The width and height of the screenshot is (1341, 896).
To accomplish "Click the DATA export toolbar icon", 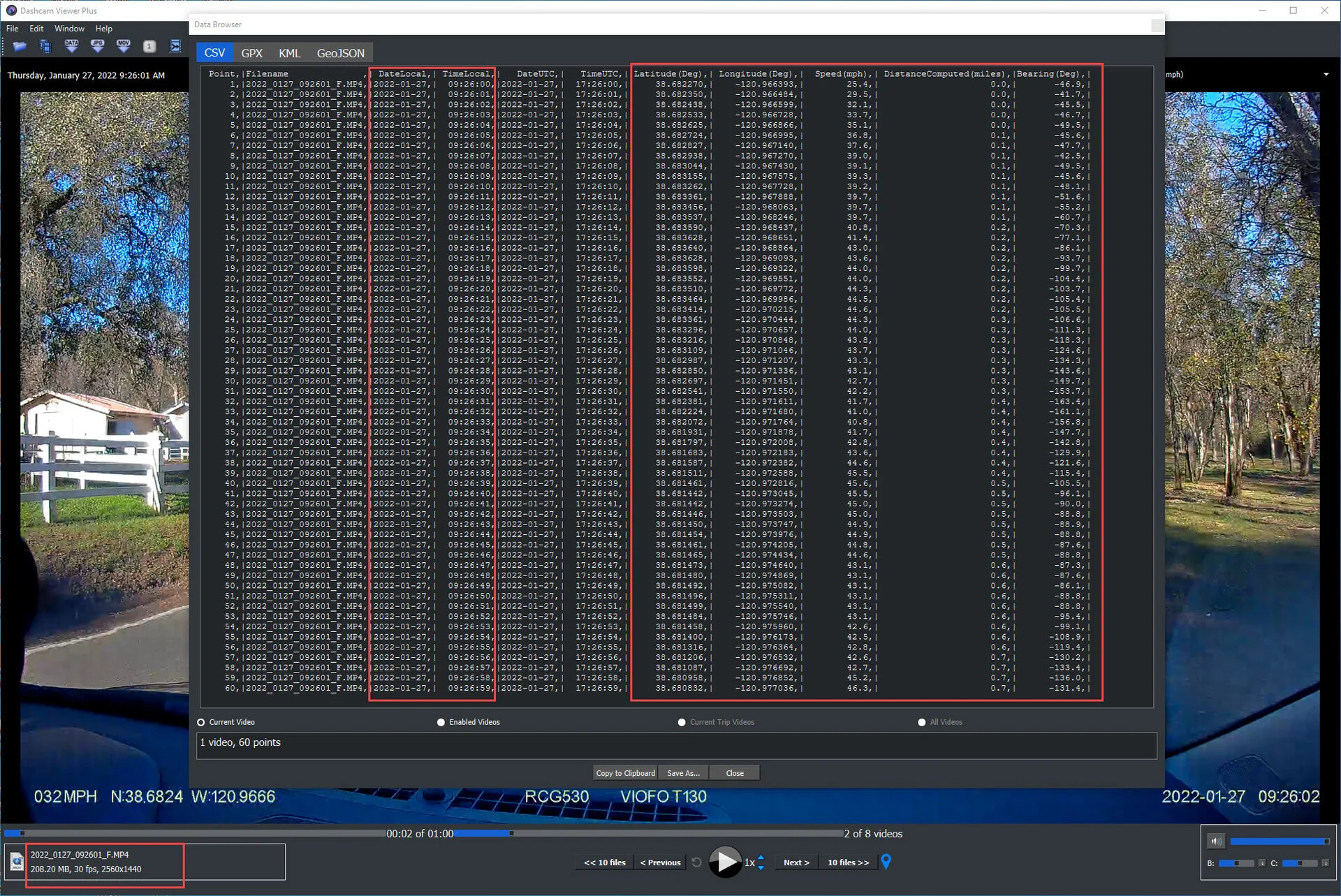I will pyautogui.click(x=71, y=46).
